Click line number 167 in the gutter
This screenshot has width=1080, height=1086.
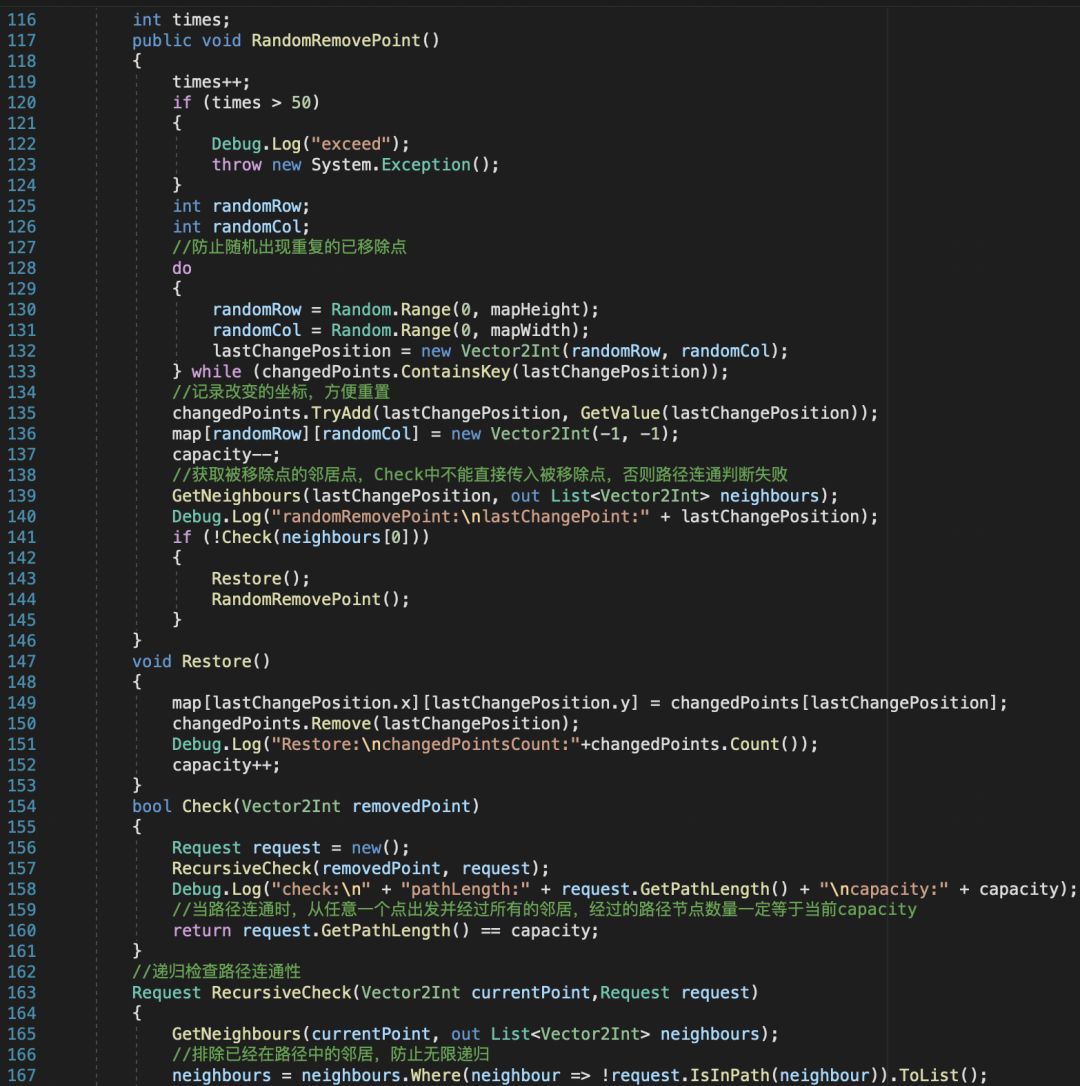pyautogui.click(x=21, y=1076)
